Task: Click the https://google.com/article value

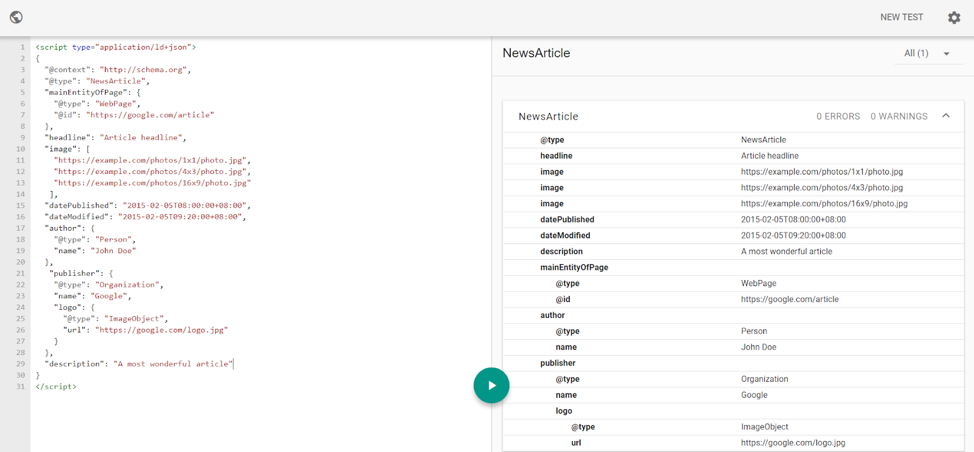Action: click(x=790, y=299)
